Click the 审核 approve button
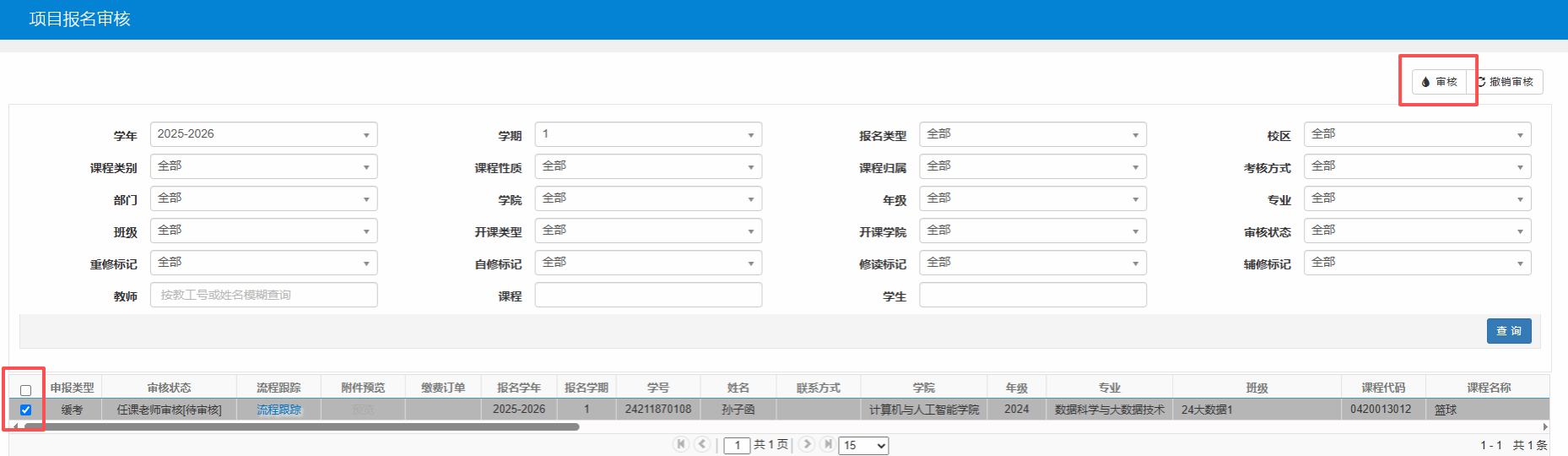Image resolution: width=1568 pixels, height=456 pixels. point(1439,82)
